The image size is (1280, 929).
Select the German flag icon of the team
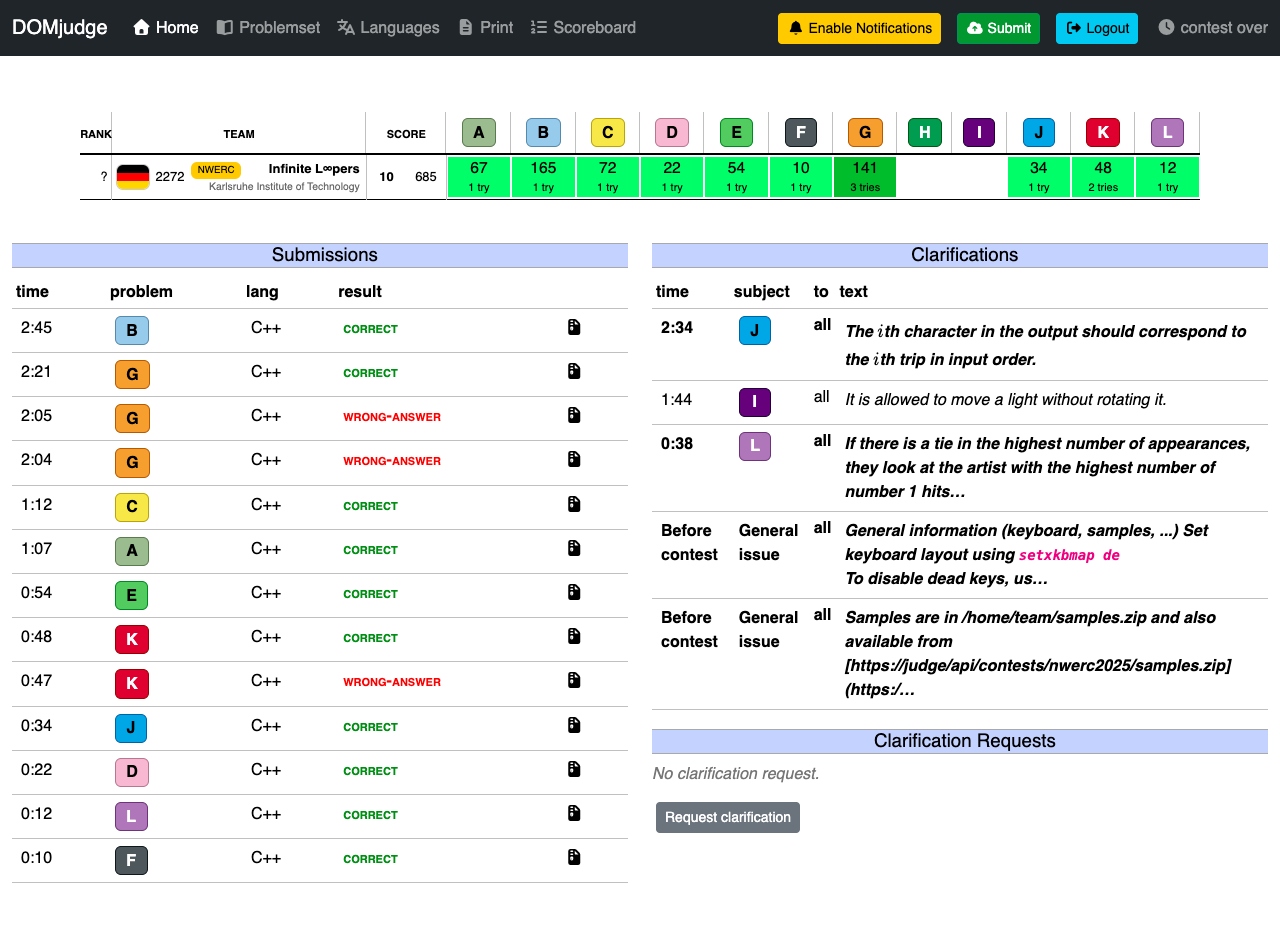133,177
